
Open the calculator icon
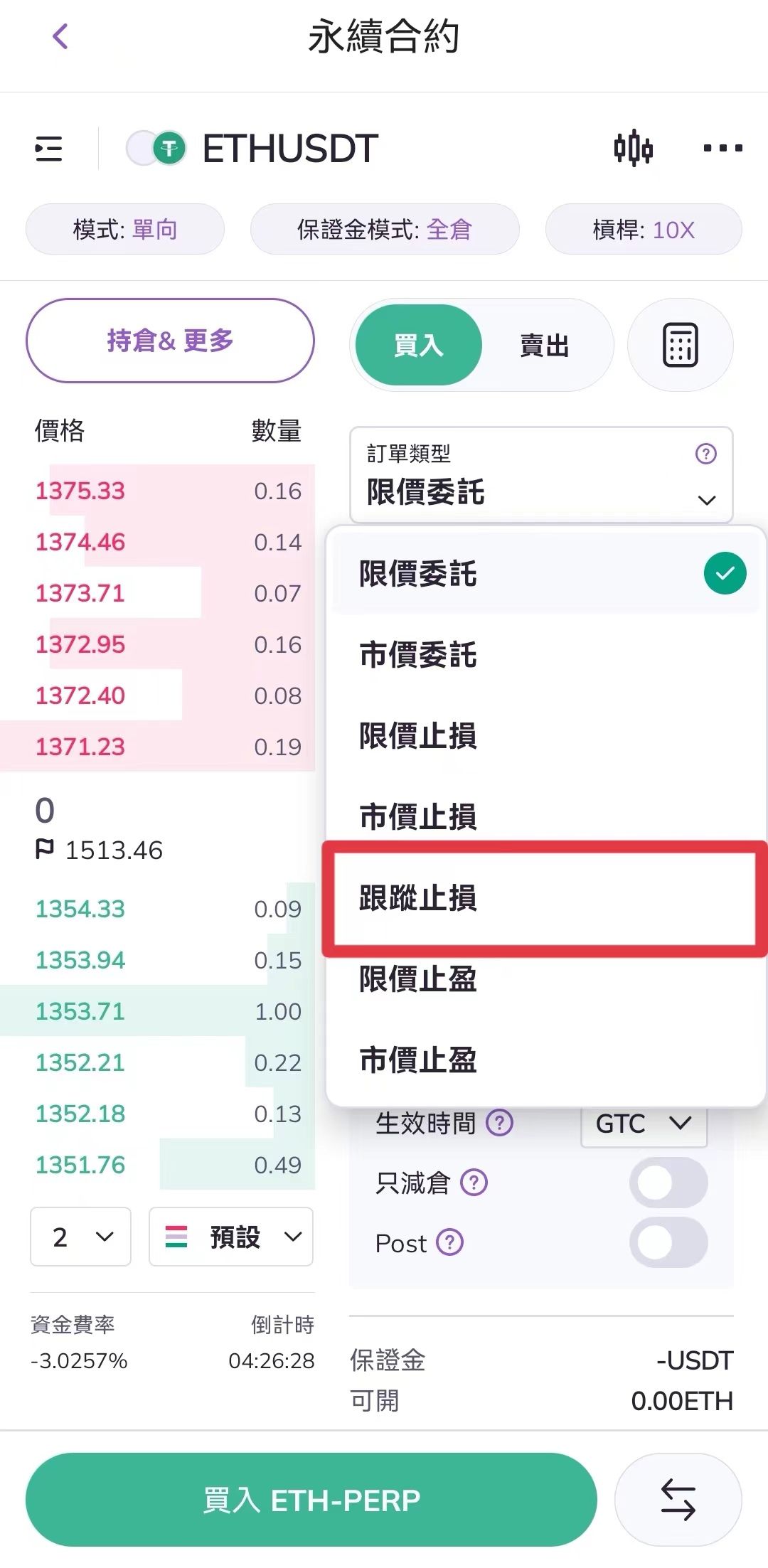point(680,346)
